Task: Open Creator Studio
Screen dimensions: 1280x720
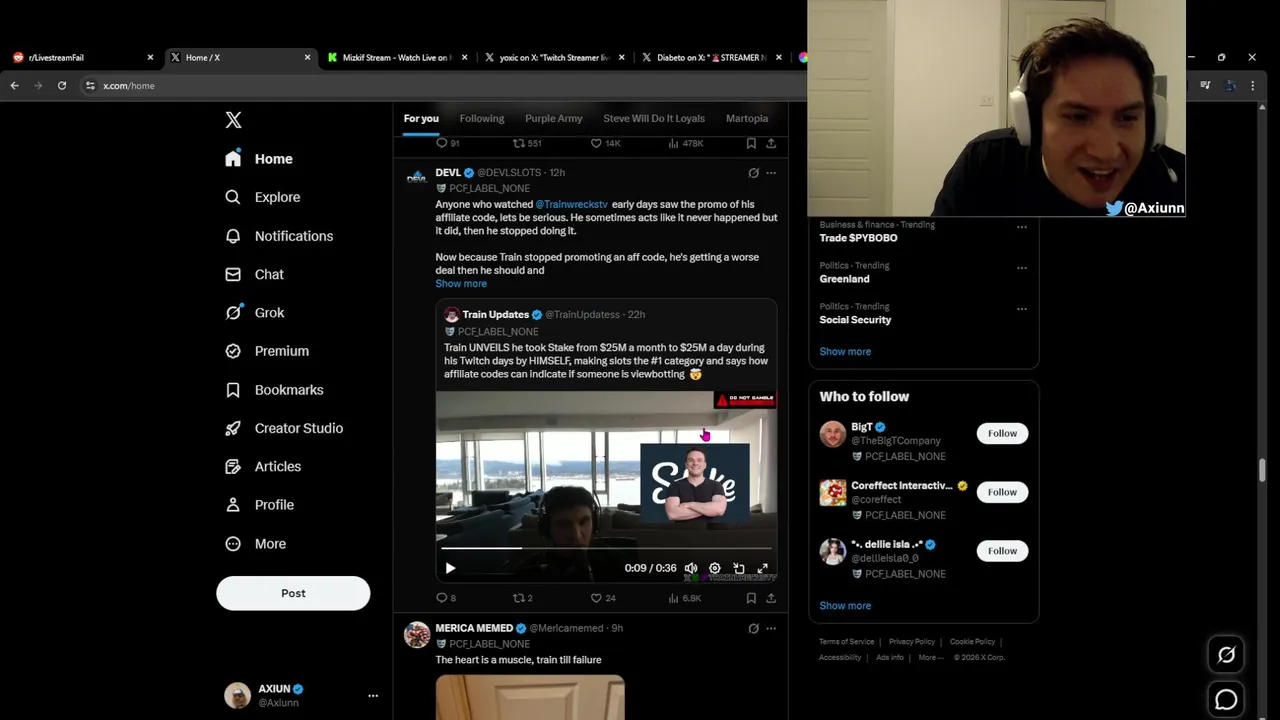Action: [283, 428]
